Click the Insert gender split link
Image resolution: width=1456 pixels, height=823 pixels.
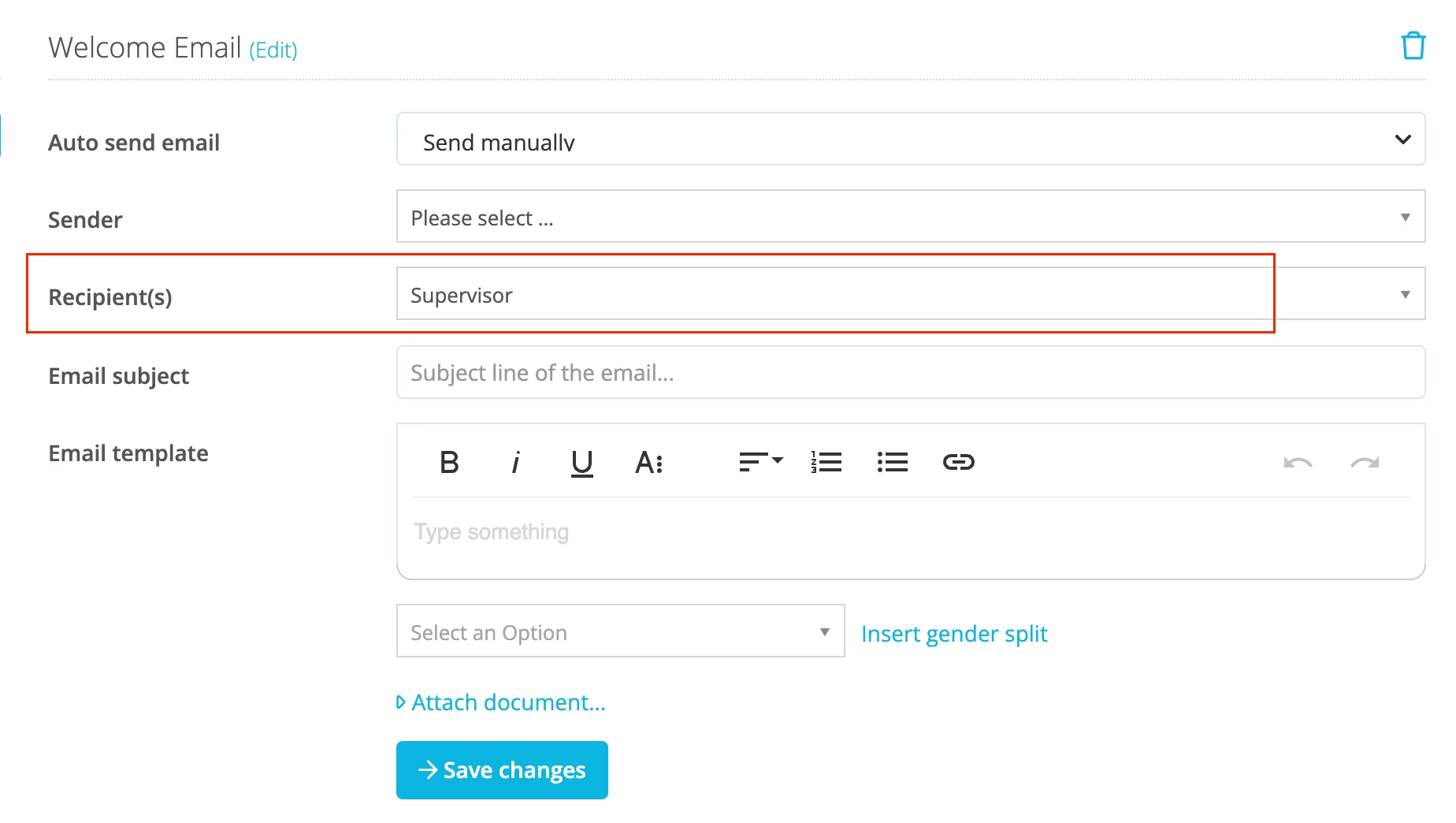(x=954, y=634)
